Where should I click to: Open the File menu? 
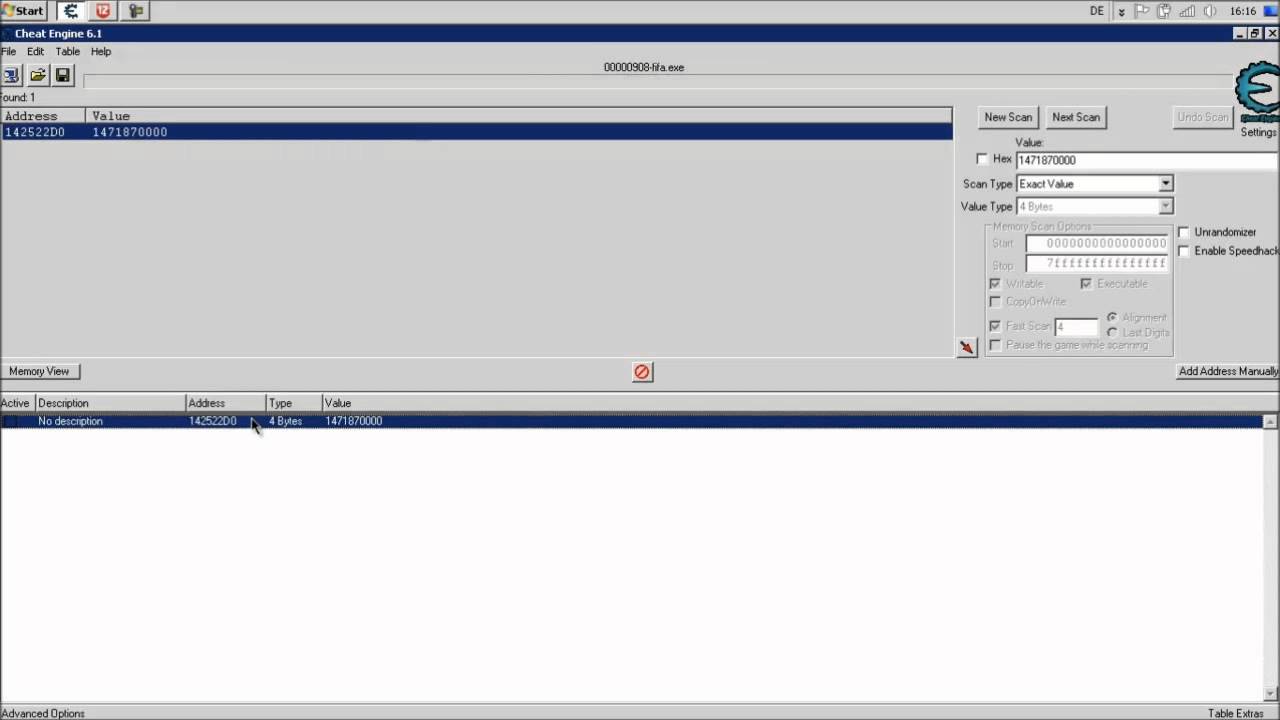[x=8, y=51]
